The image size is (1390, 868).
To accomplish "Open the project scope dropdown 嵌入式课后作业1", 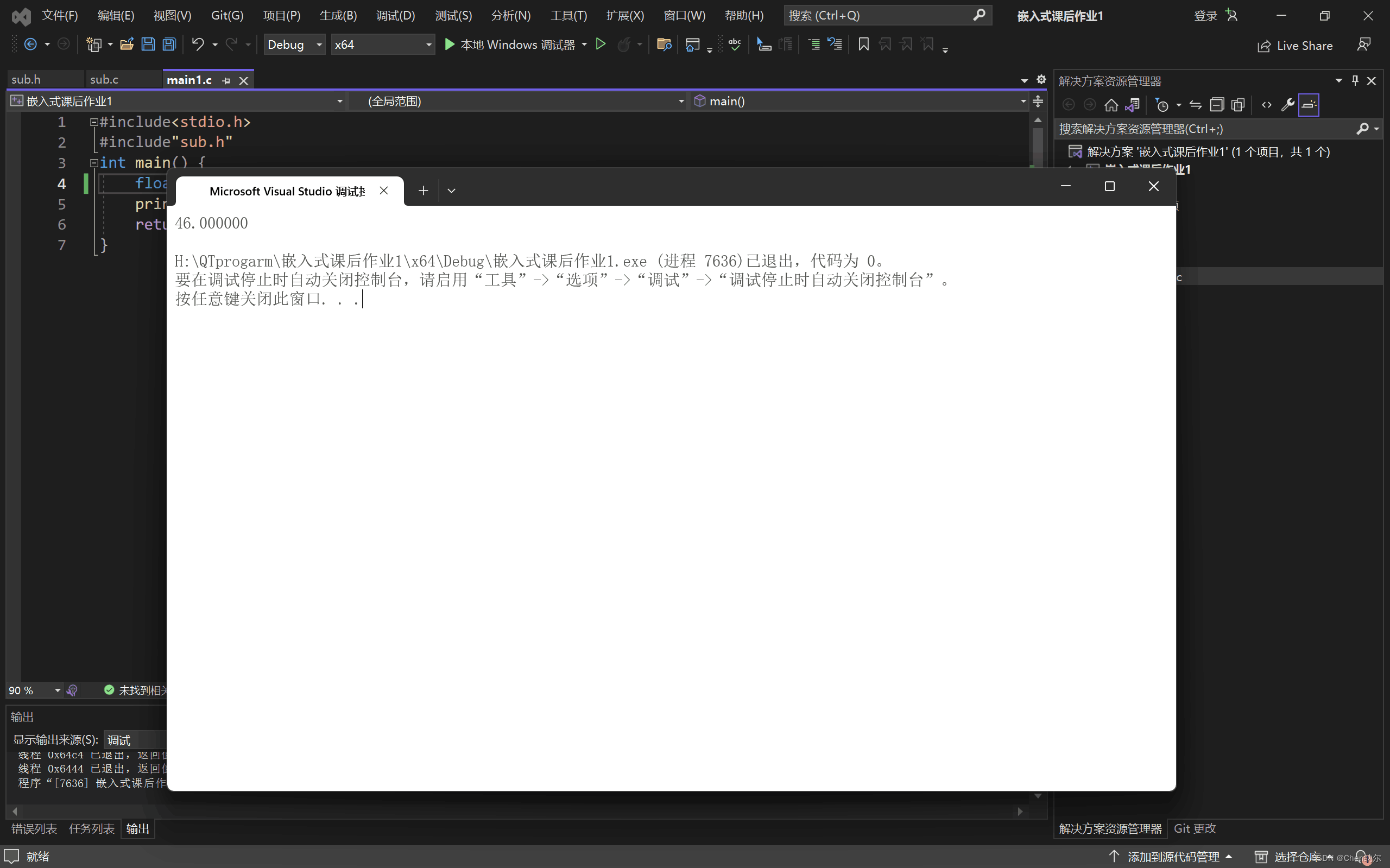I will (178, 101).
